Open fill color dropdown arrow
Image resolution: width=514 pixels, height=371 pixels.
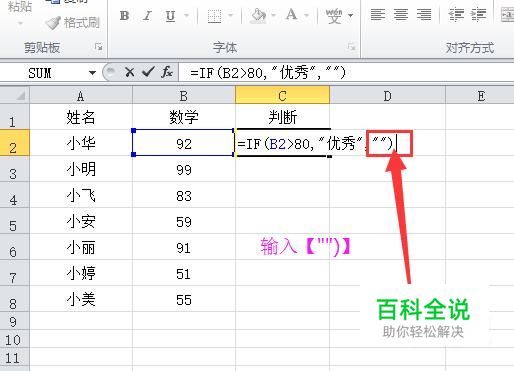(273, 15)
